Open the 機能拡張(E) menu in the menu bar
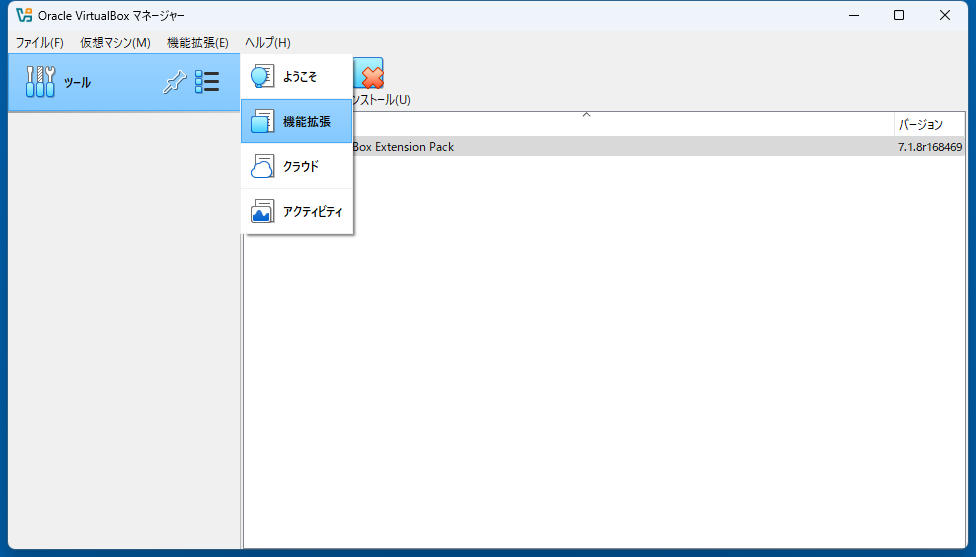 pos(198,42)
